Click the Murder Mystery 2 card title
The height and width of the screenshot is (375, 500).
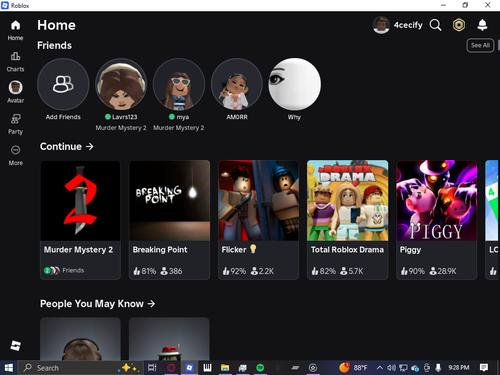[x=78, y=250]
